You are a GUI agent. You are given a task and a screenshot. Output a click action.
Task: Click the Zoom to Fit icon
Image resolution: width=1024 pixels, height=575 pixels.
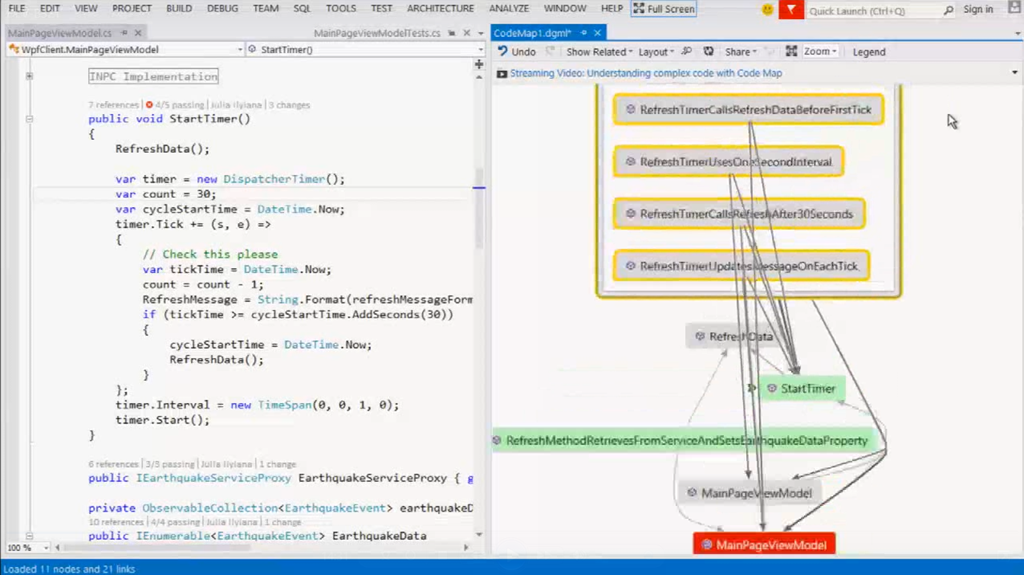[791, 51]
